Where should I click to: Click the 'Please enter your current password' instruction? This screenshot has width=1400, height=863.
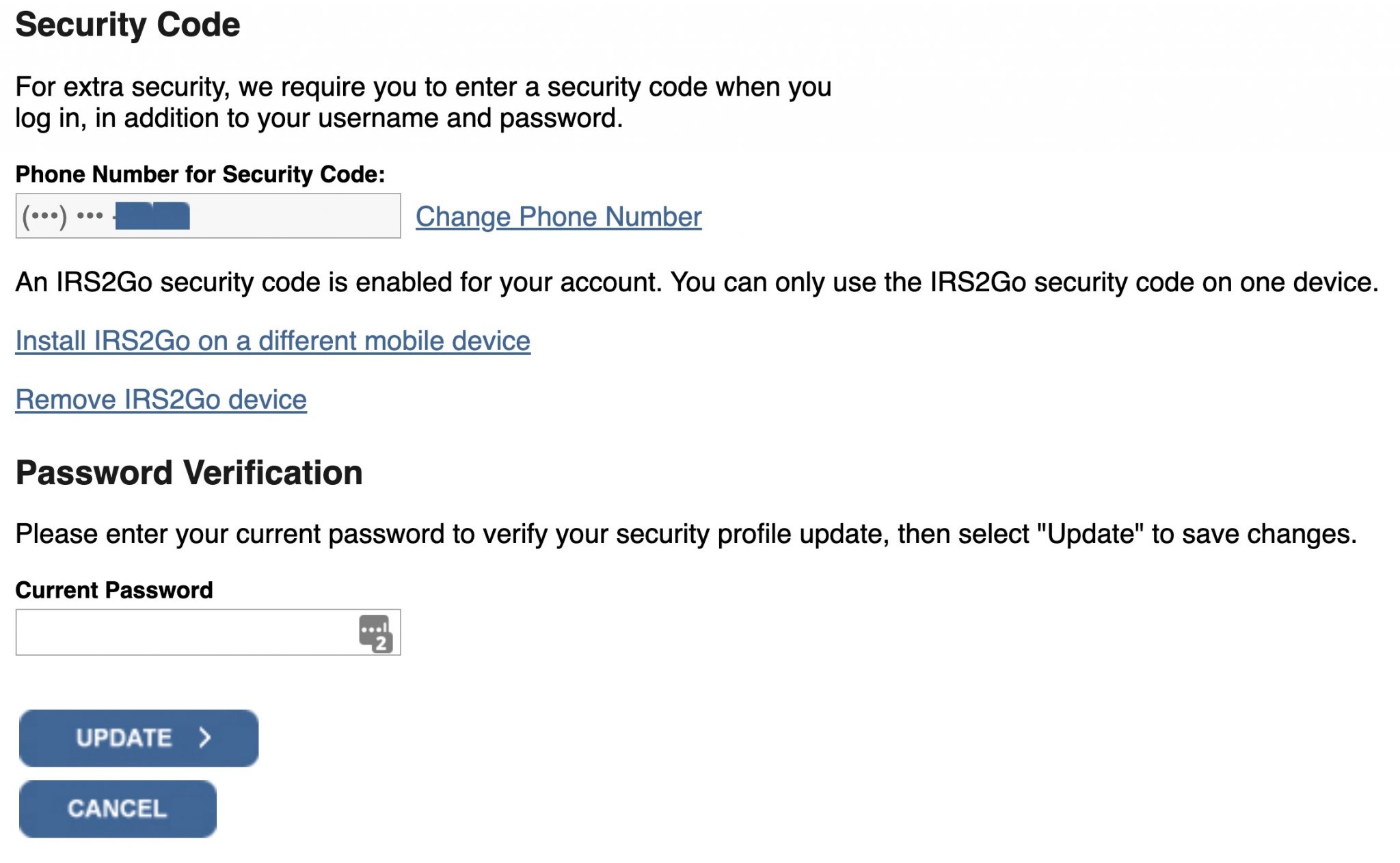click(x=685, y=533)
